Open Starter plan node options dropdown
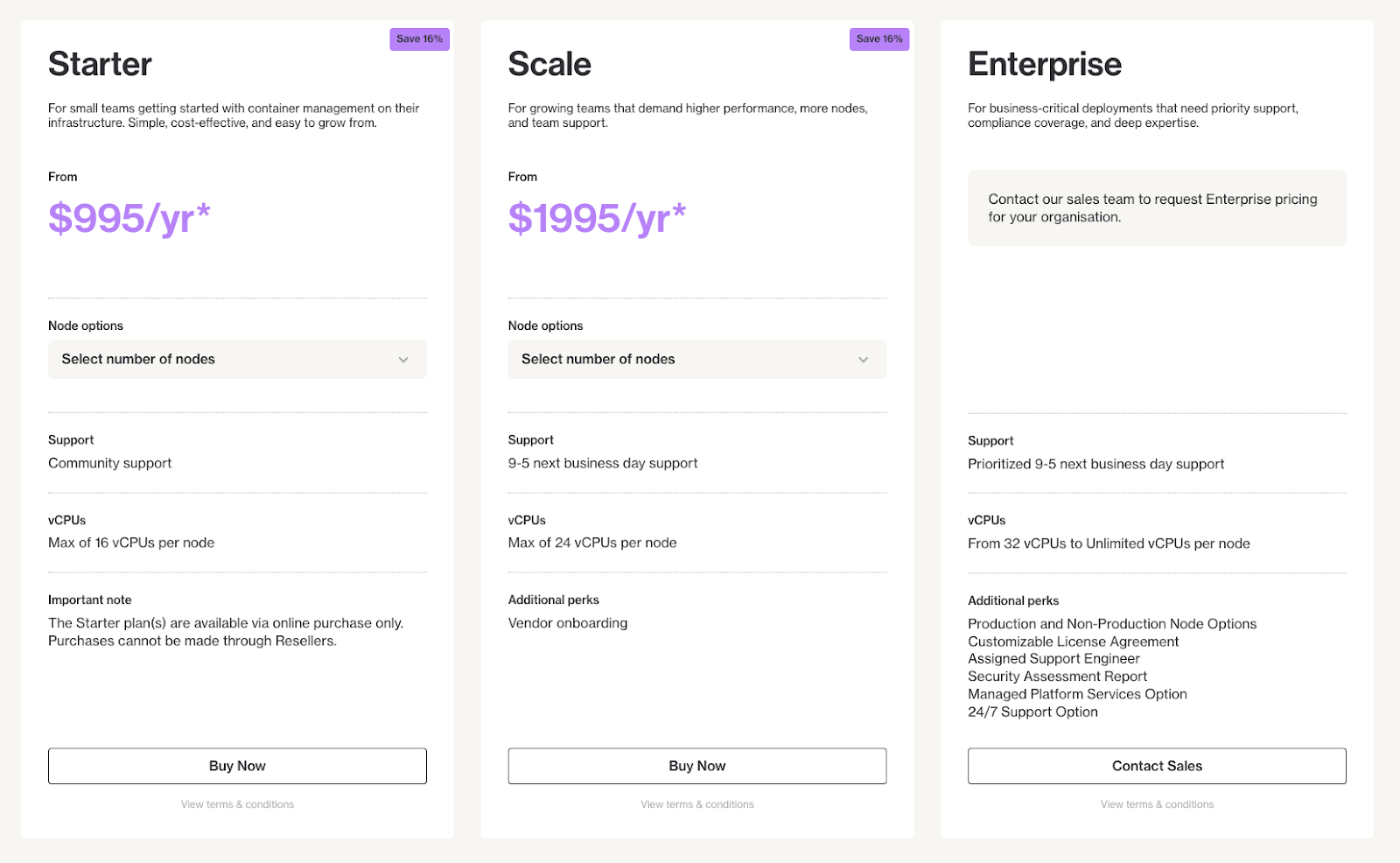1400x863 pixels. click(x=237, y=360)
